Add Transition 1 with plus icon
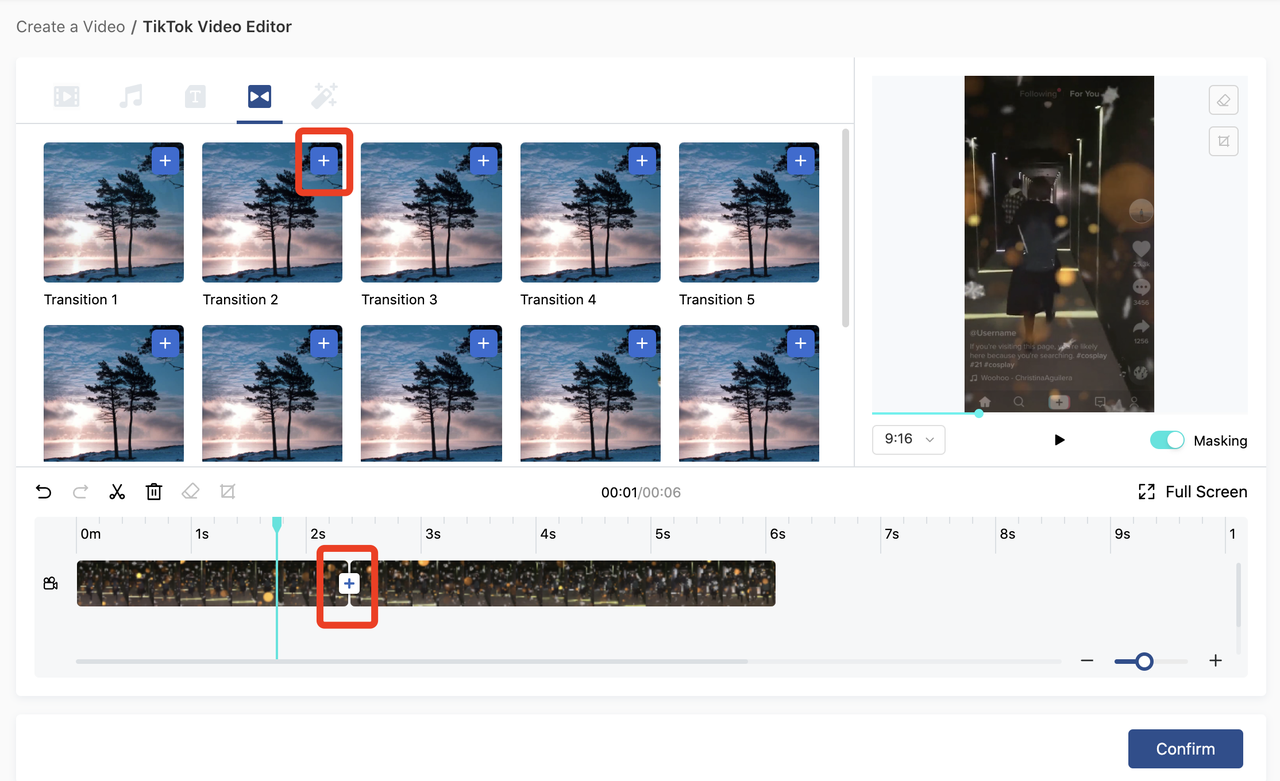Viewport: 1280px width, 781px height. coord(165,161)
